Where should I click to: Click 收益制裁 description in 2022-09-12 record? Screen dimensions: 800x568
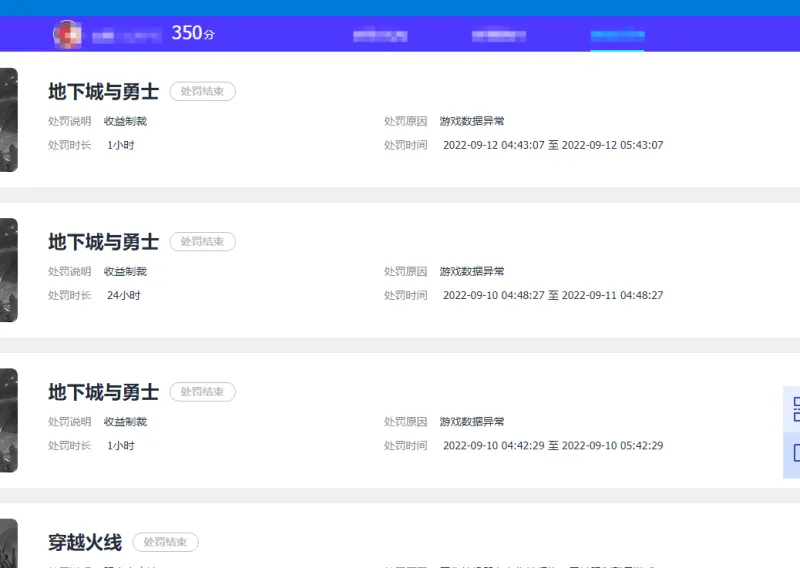126,121
